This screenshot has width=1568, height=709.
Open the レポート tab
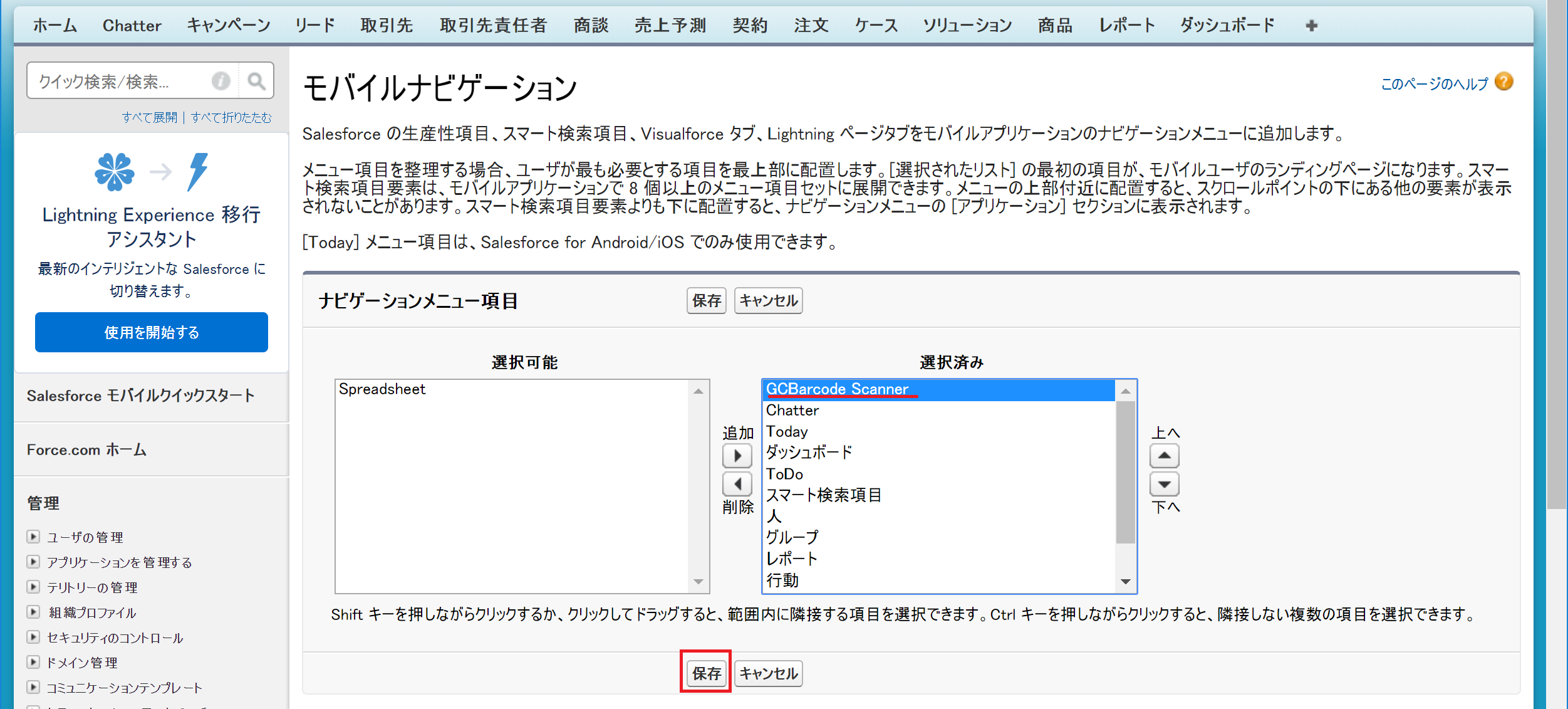pos(1126,26)
